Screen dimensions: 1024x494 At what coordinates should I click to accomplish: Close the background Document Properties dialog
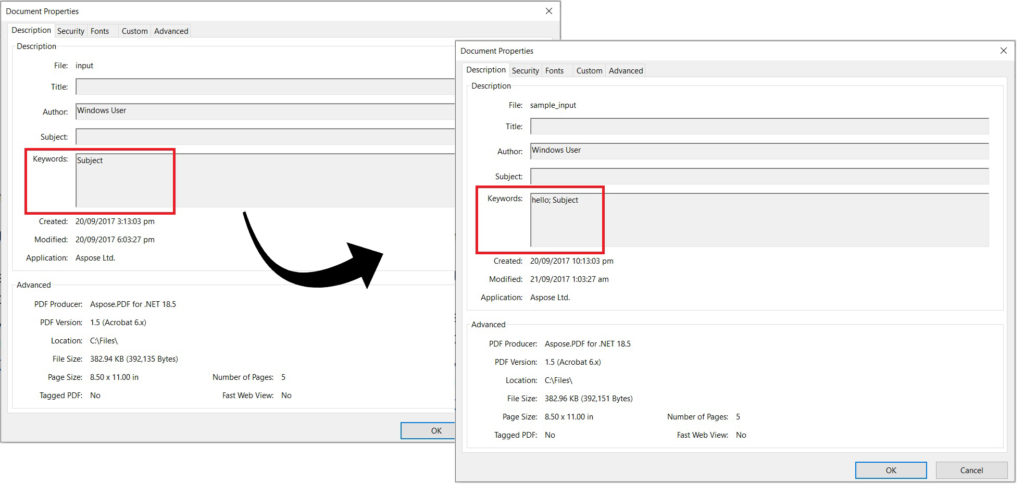pos(548,11)
